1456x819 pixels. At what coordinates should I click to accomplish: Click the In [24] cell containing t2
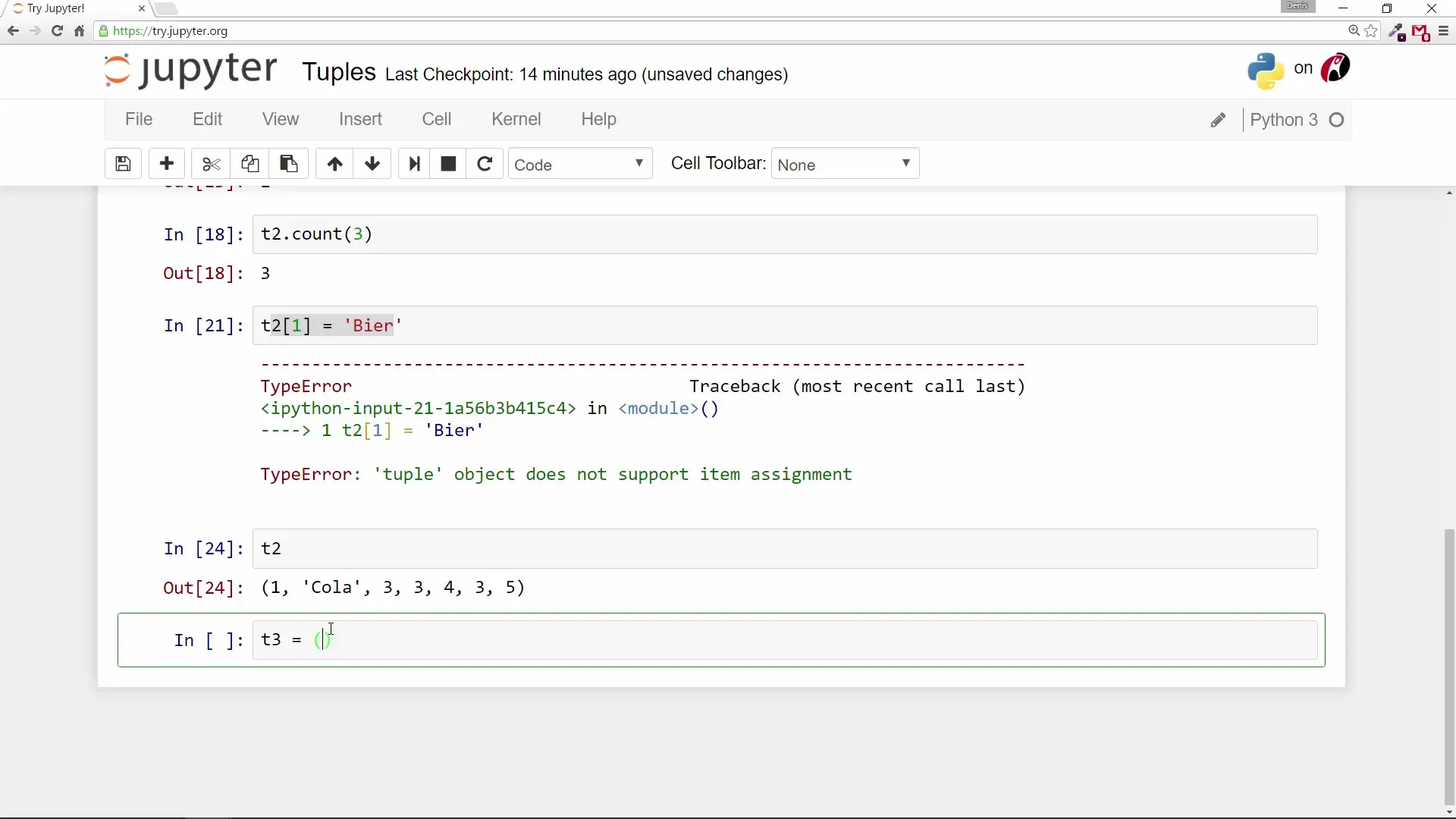(785, 548)
